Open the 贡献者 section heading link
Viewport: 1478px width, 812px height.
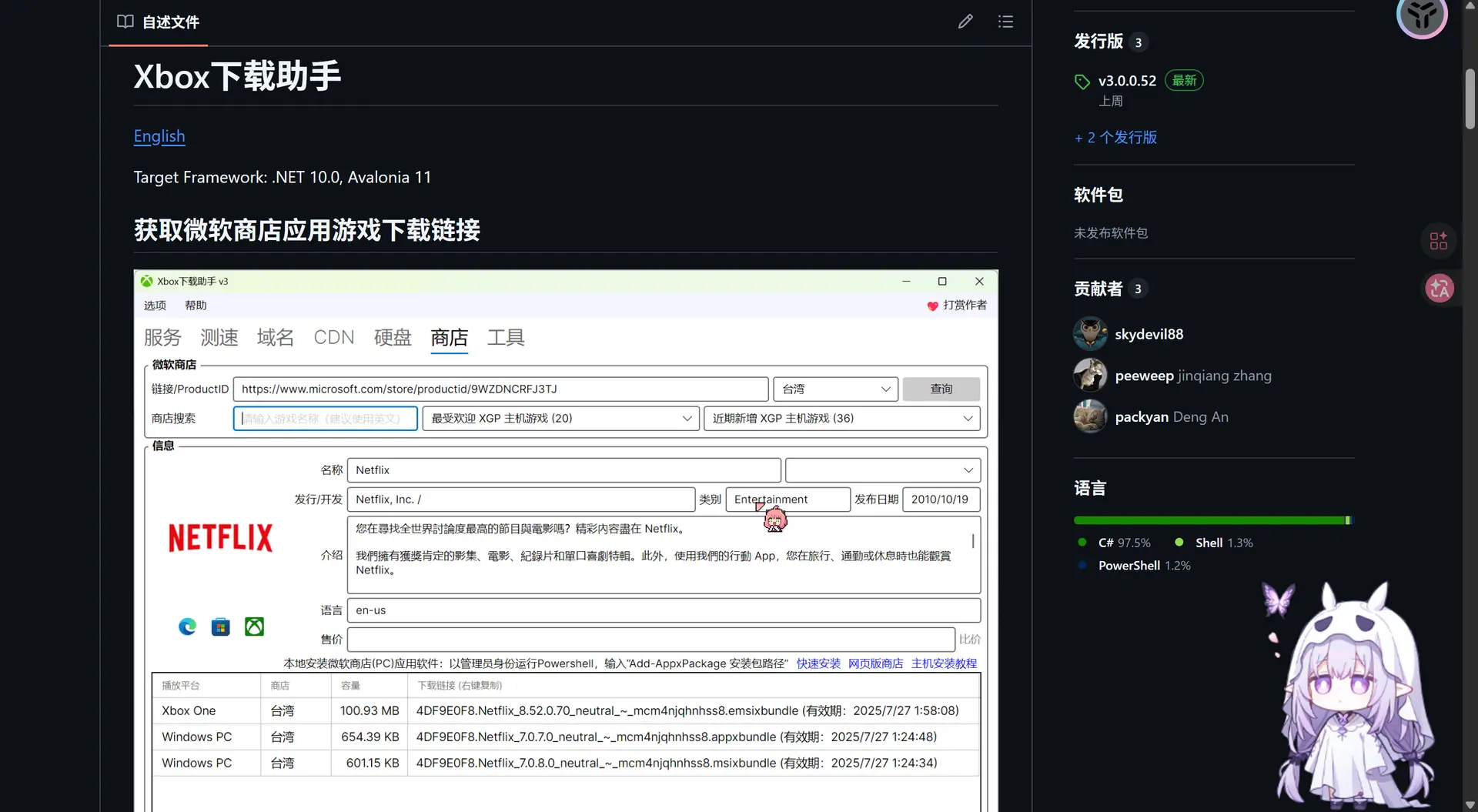[x=1098, y=289]
